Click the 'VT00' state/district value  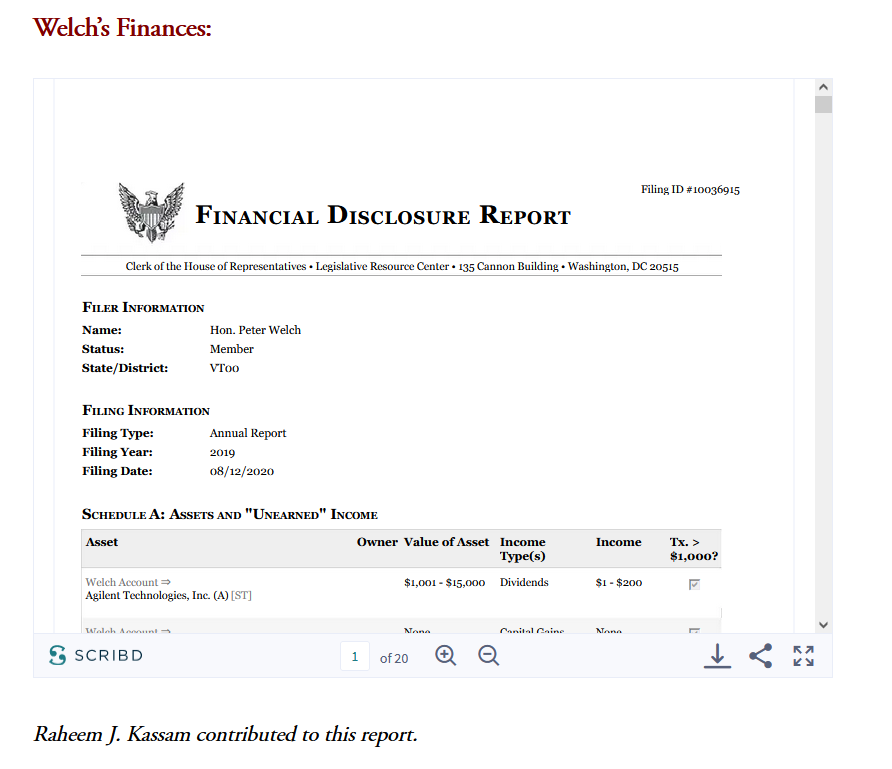click(224, 368)
